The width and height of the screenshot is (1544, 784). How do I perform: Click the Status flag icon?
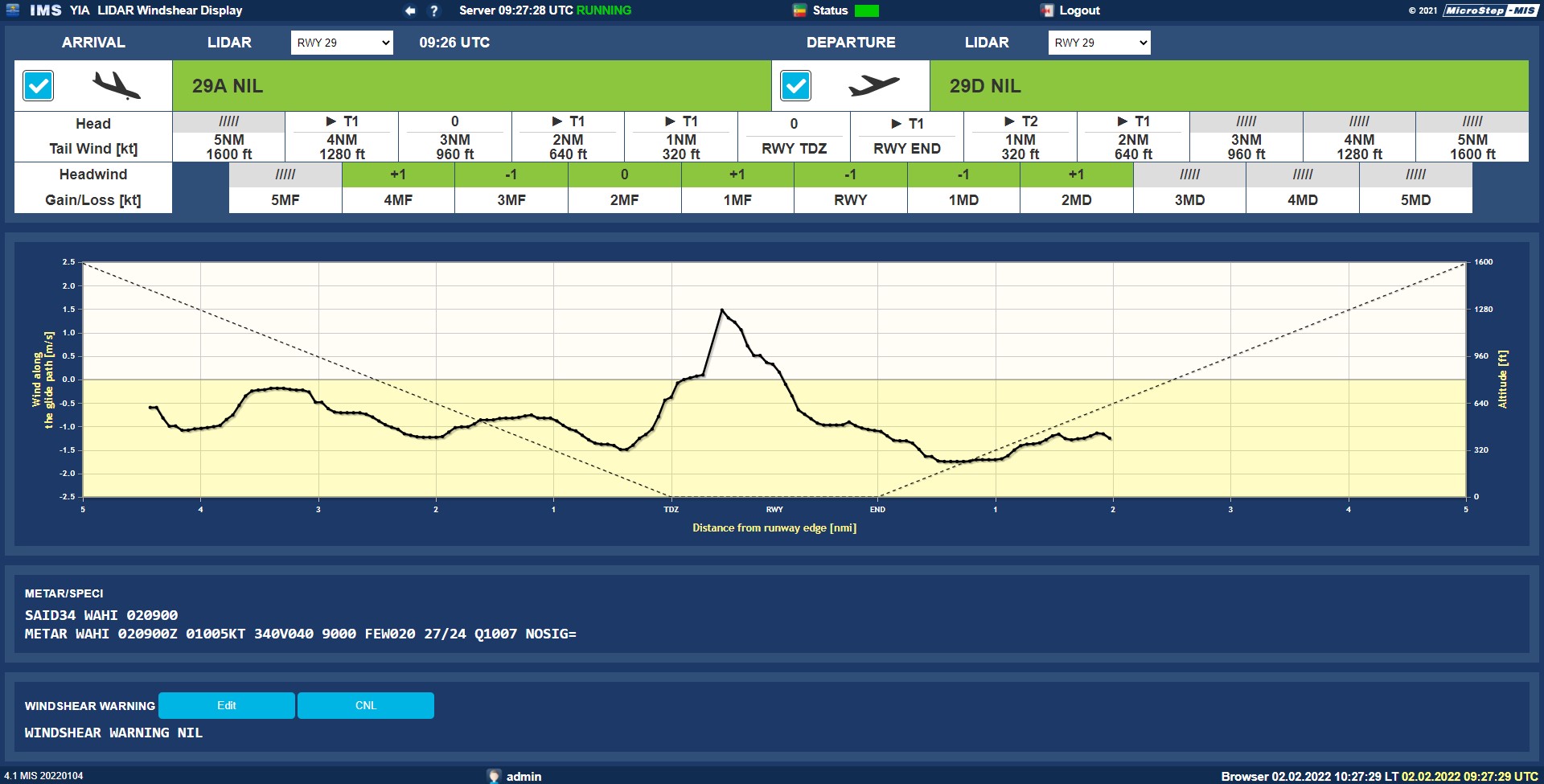(x=799, y=10)
